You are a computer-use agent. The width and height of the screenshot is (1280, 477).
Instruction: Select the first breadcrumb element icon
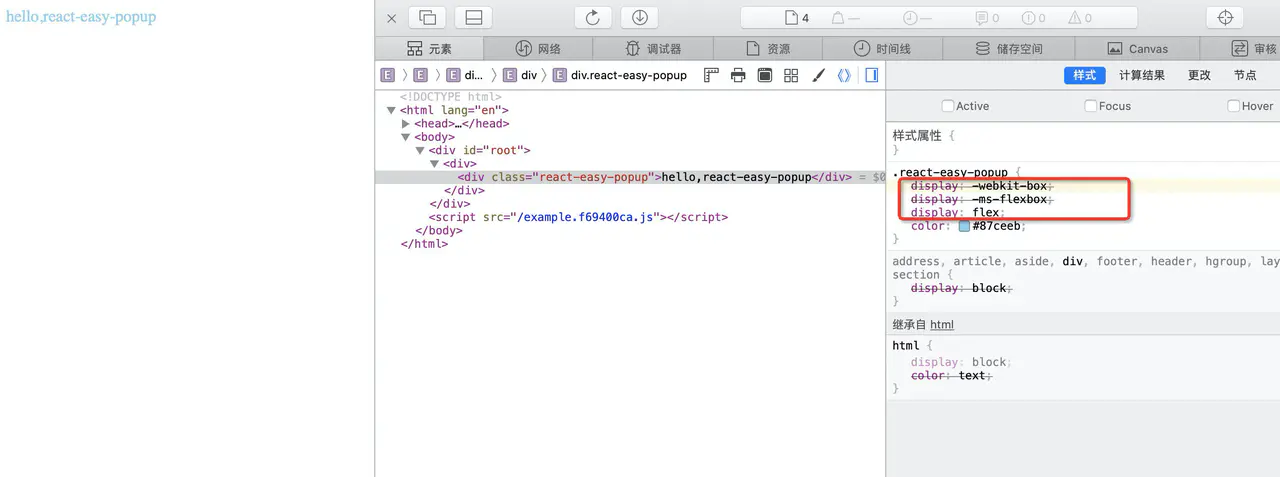click(x=388, y=75)
